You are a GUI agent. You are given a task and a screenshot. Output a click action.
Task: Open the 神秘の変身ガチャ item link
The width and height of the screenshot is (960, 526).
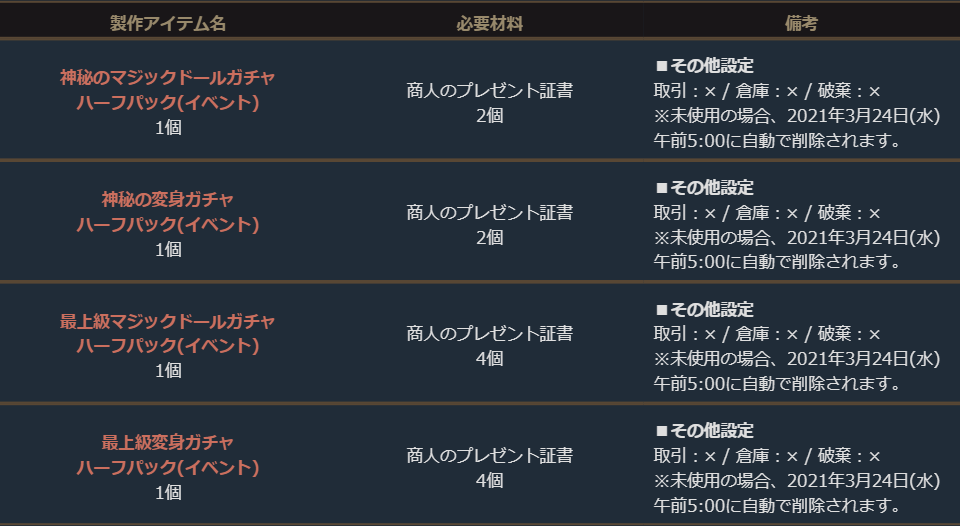168,200
